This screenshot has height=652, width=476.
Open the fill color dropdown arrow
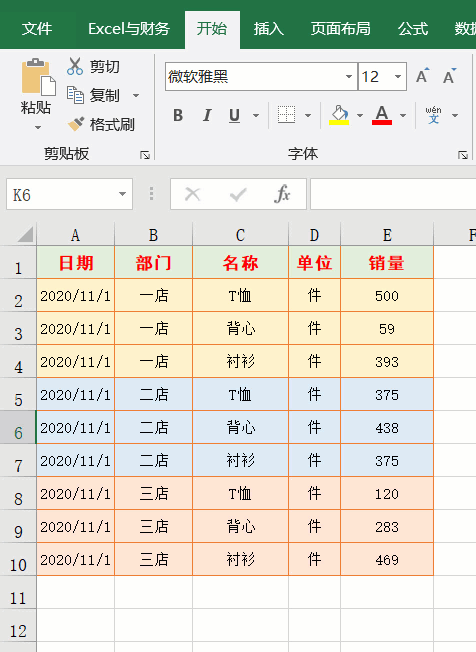360,115
